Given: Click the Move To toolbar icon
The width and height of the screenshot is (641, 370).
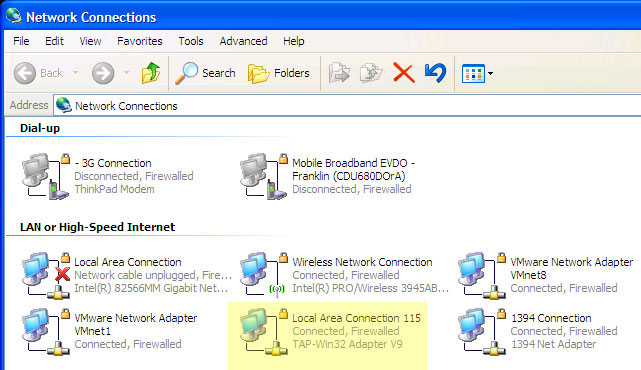Looking at the screenshot, I should click(x=339, y=73).
